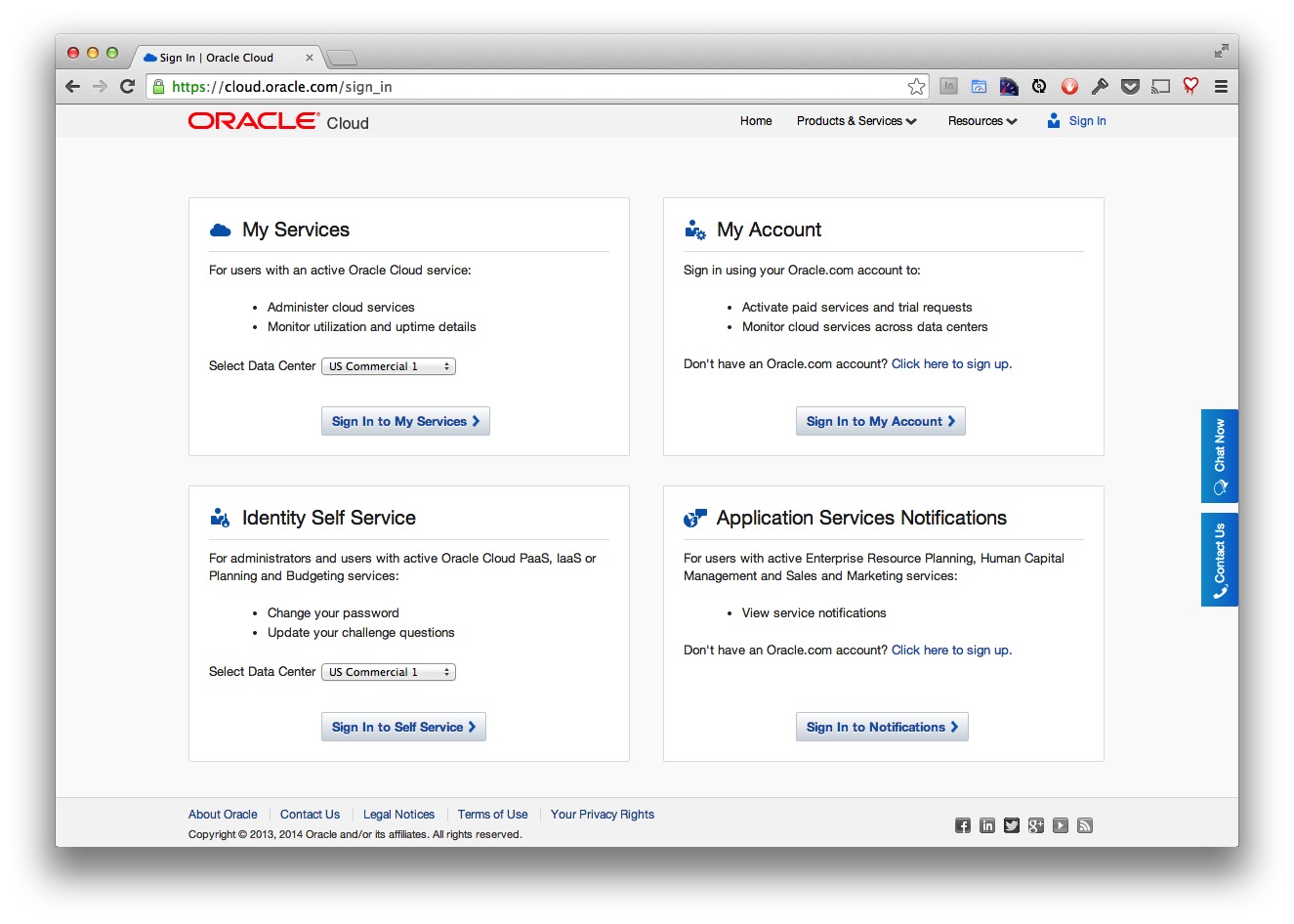Click the Sign In link in header
The width and height of the screenshot is (1294, 924).
coord(1087,121)
